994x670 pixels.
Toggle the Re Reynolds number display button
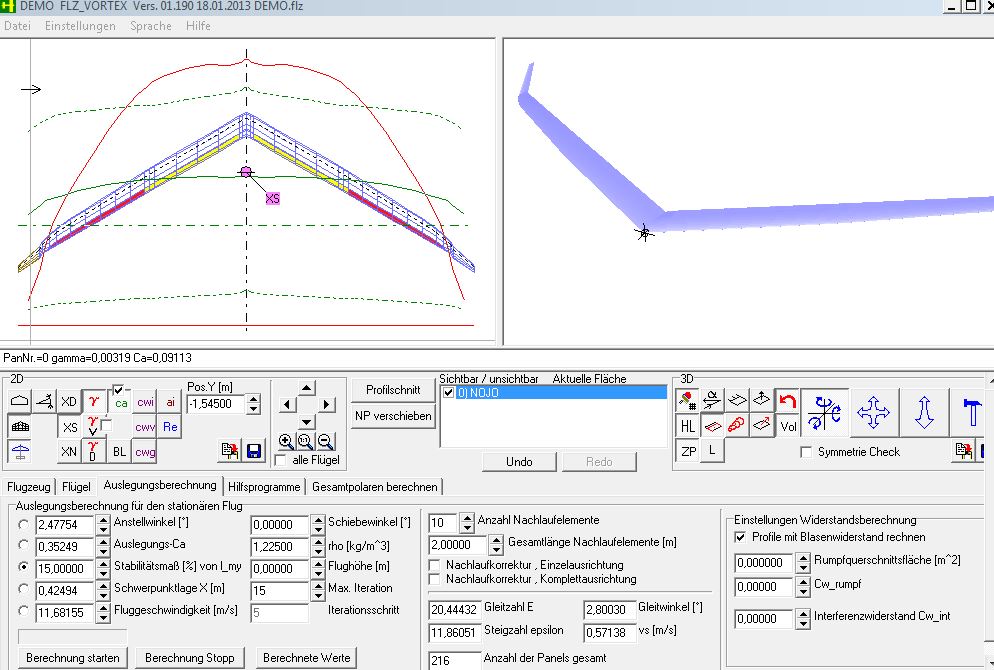pyautogui.click(x=170, y=427)
